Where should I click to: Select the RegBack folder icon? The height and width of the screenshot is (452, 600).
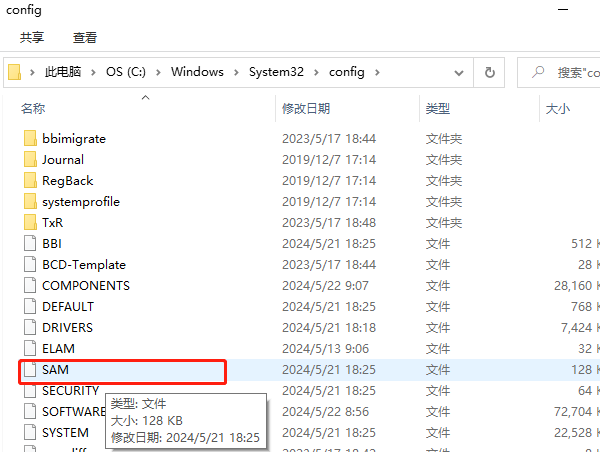29,180
